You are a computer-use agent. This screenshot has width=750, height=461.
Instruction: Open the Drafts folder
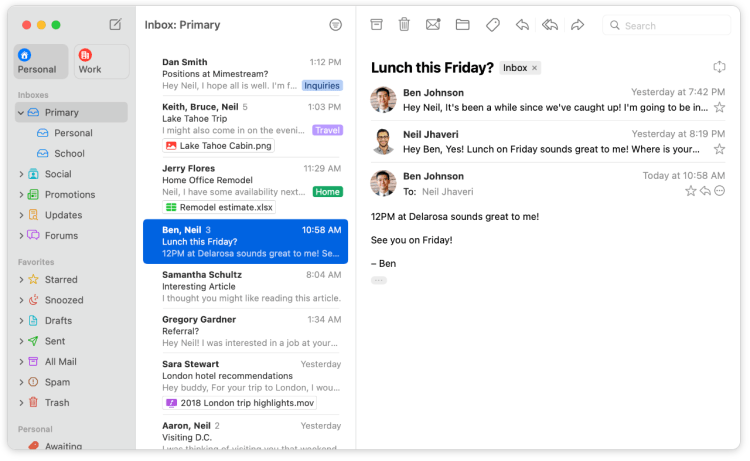click(72, 321)
